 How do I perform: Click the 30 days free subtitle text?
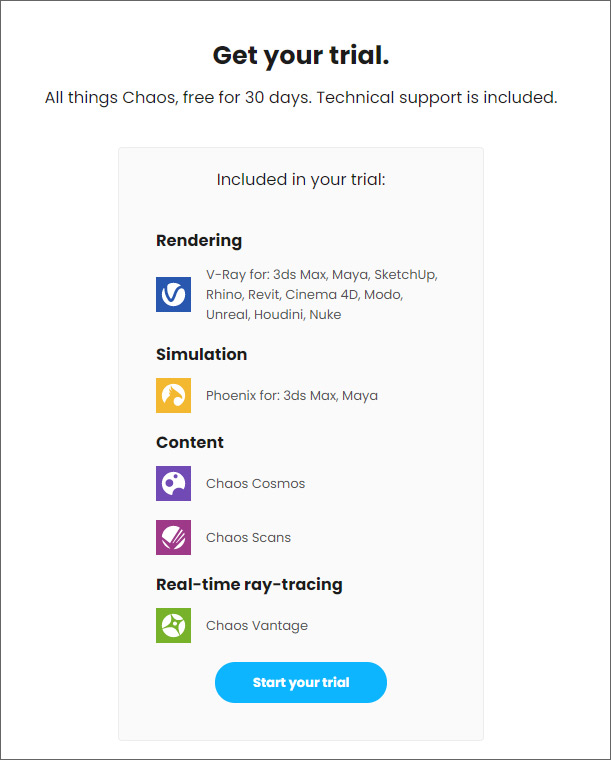tap(301, 98)
